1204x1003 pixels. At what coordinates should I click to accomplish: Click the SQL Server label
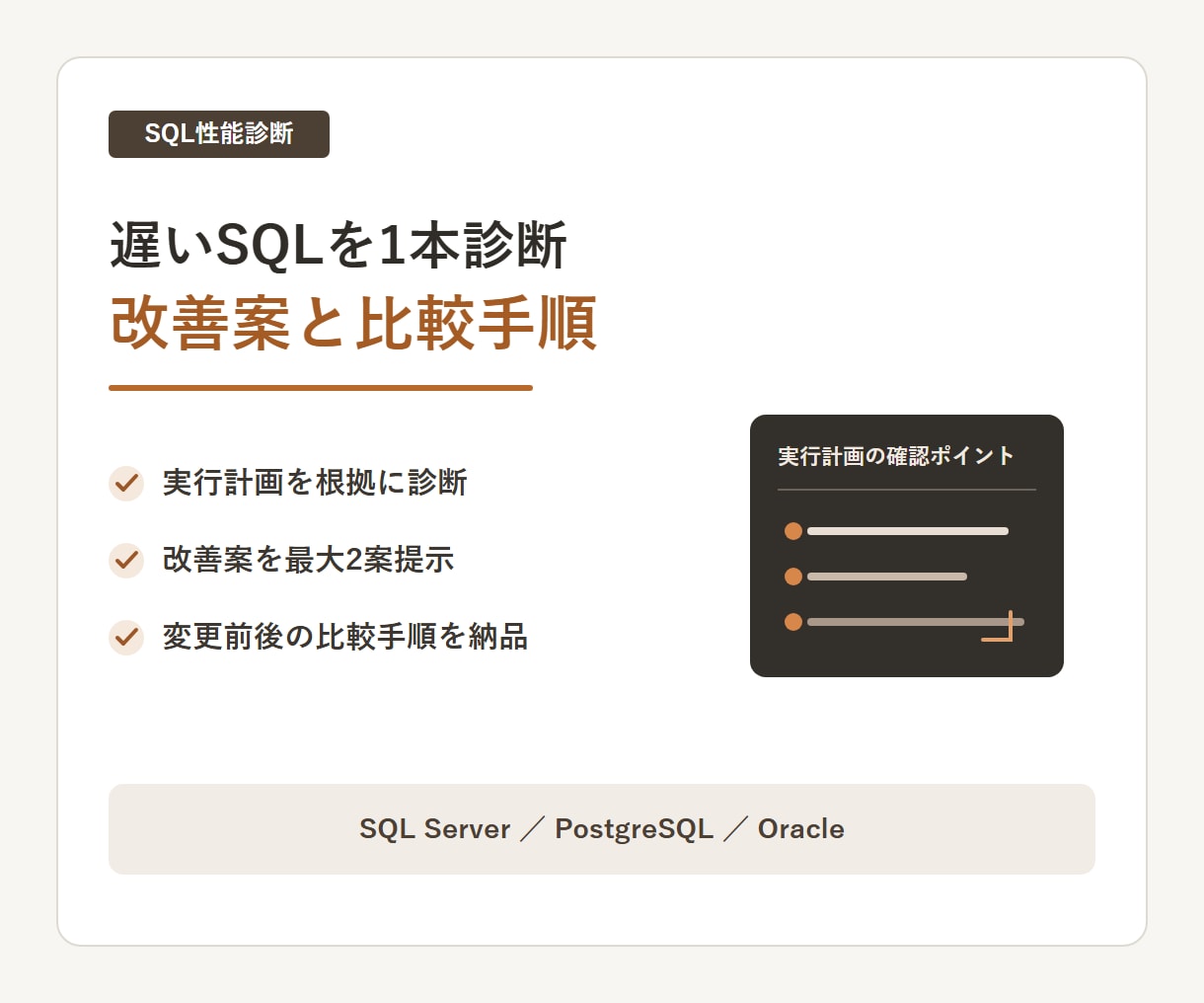[435, 829]
